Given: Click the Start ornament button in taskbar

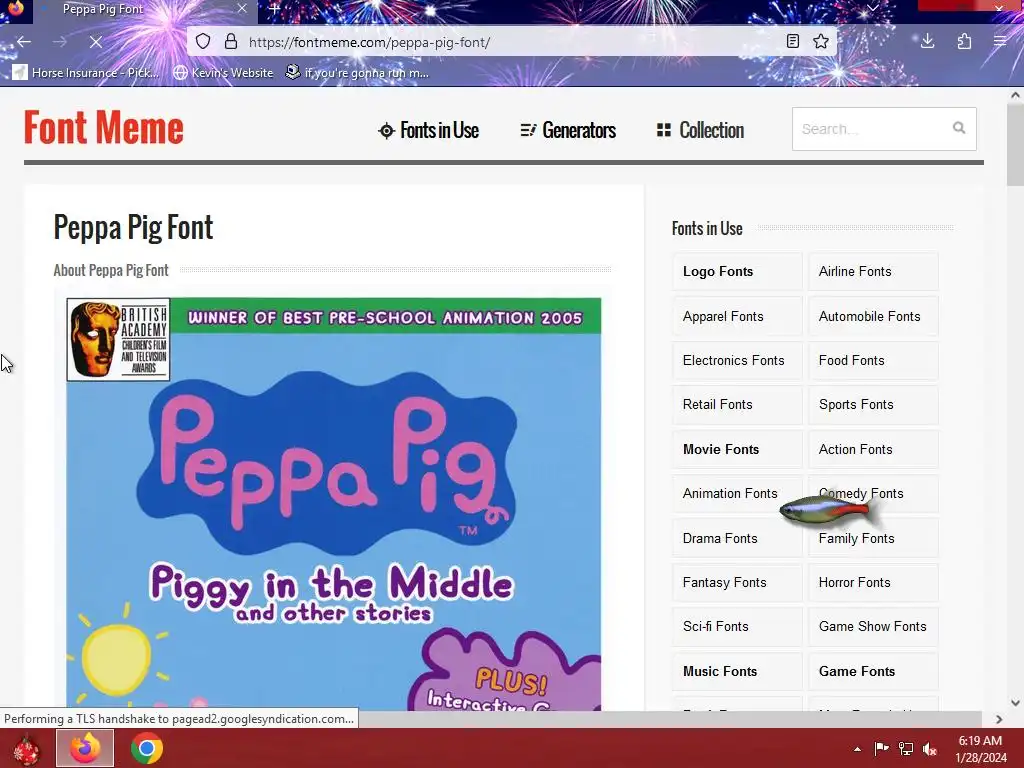Looking at the screenshot, I should pos(26,749).
